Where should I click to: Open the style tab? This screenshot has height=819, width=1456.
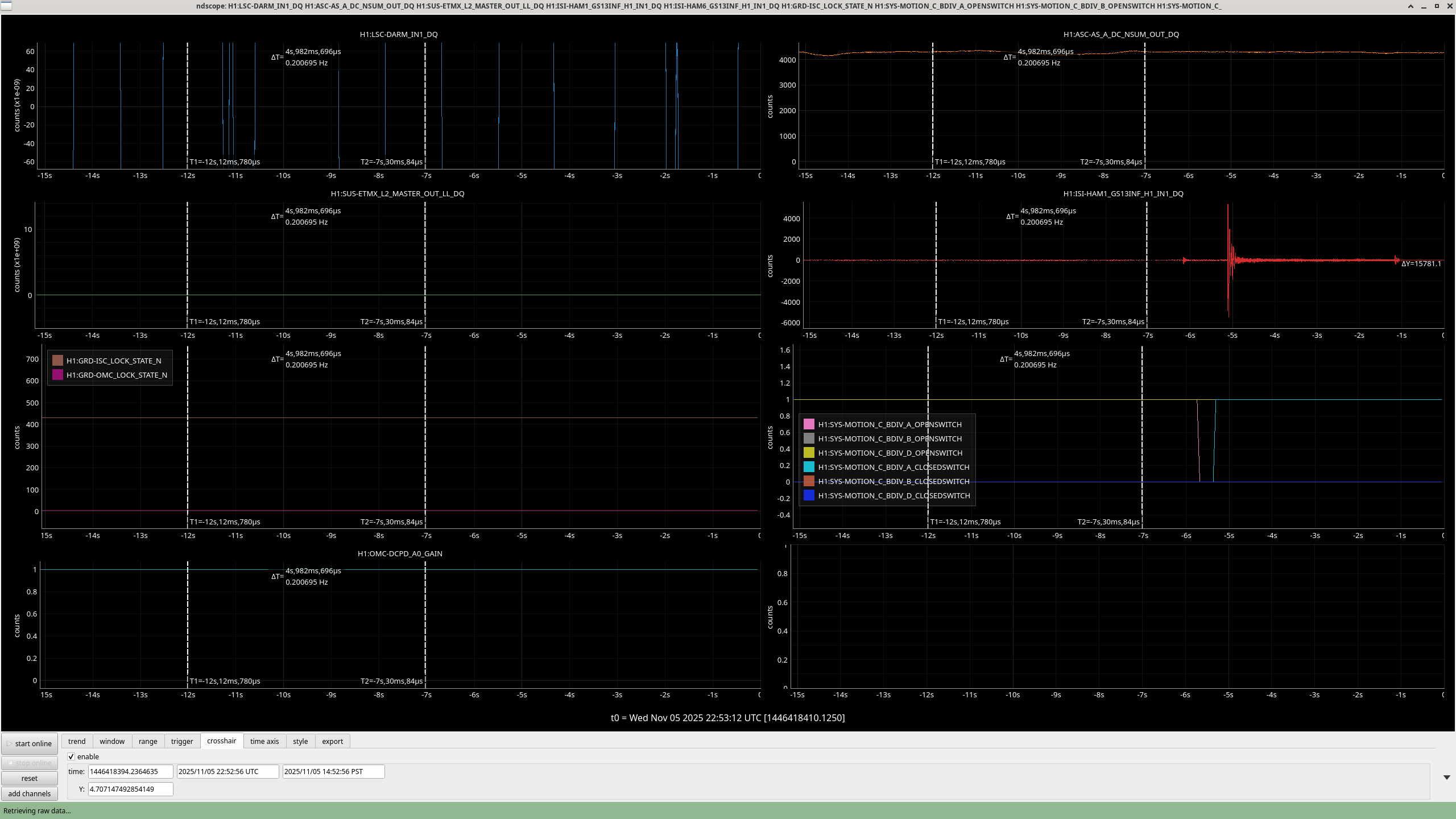point(300,741)
